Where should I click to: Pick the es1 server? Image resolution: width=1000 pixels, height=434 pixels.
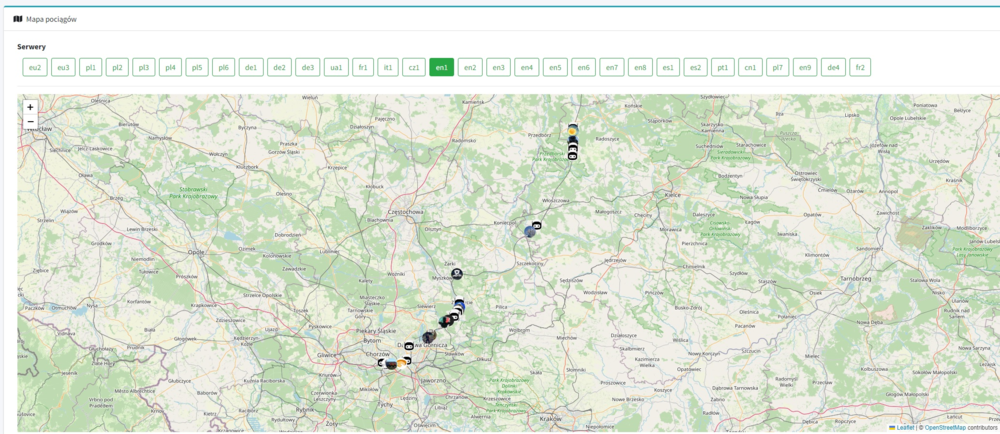(x=668, y=67)
